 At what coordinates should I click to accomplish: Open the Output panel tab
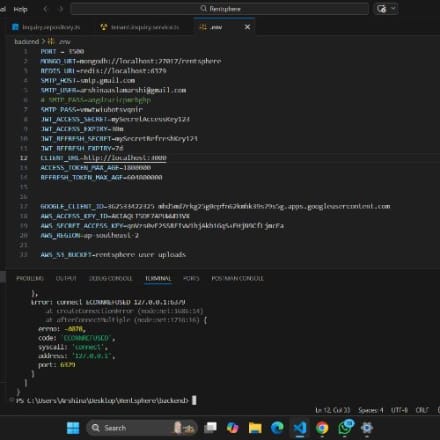[x=66, y=278]
